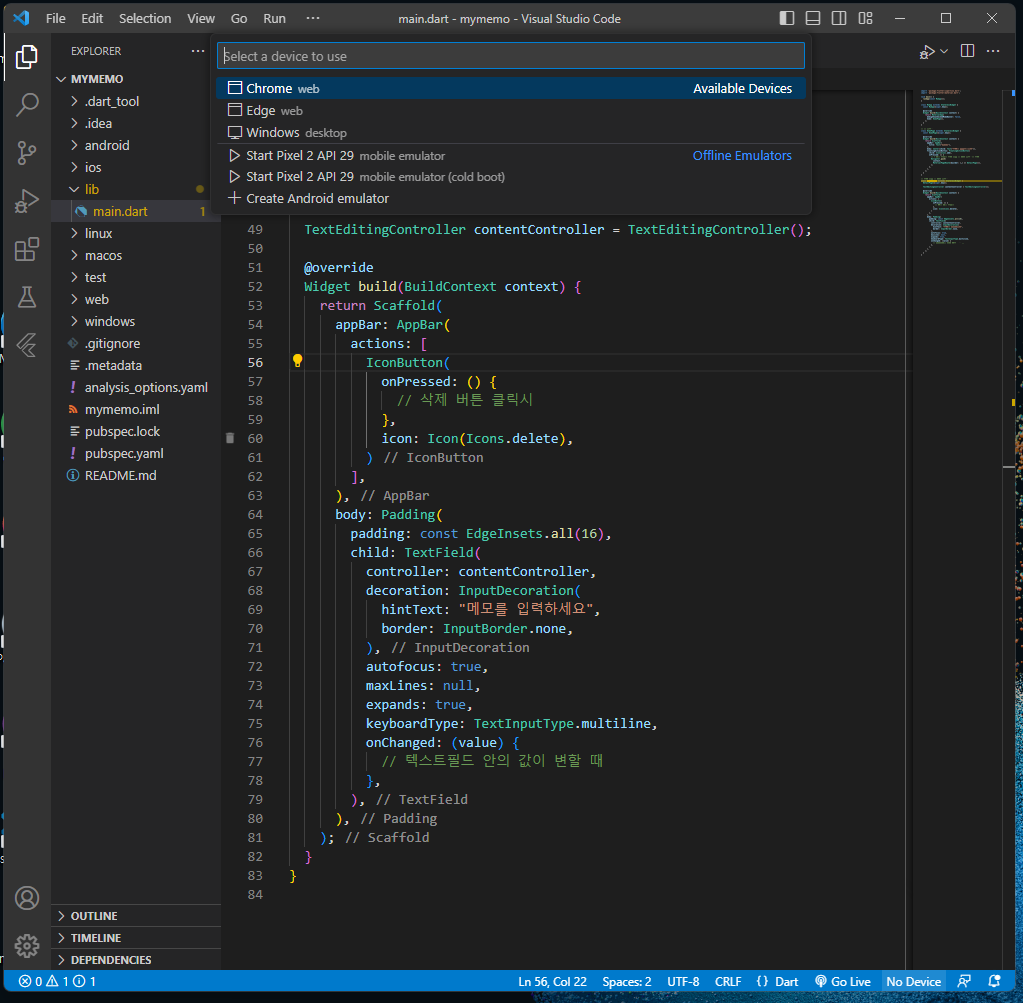Viewport: 1023px width, 1003px height.
Task: Open the Flutter sidebar icon
Action: (27, 345)
